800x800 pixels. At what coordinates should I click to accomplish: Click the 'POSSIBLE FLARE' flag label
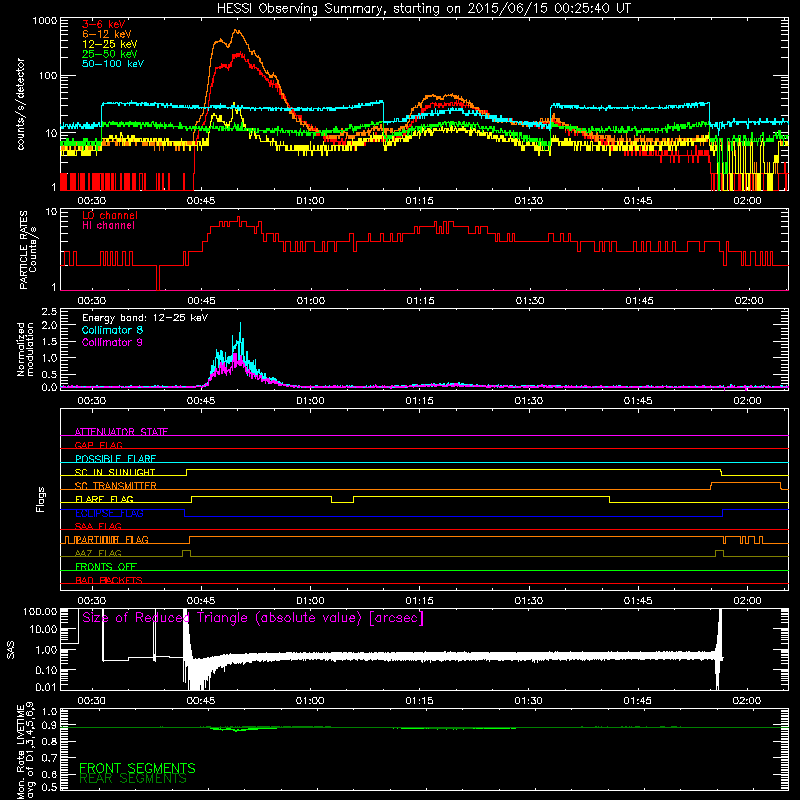point(115,459)
